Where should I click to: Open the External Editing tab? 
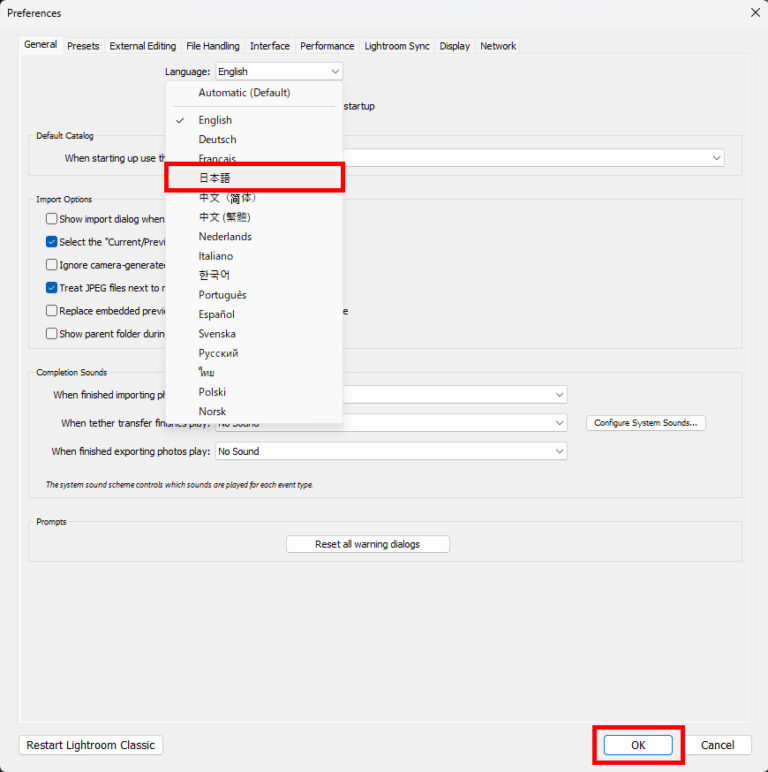pos(142,46)
